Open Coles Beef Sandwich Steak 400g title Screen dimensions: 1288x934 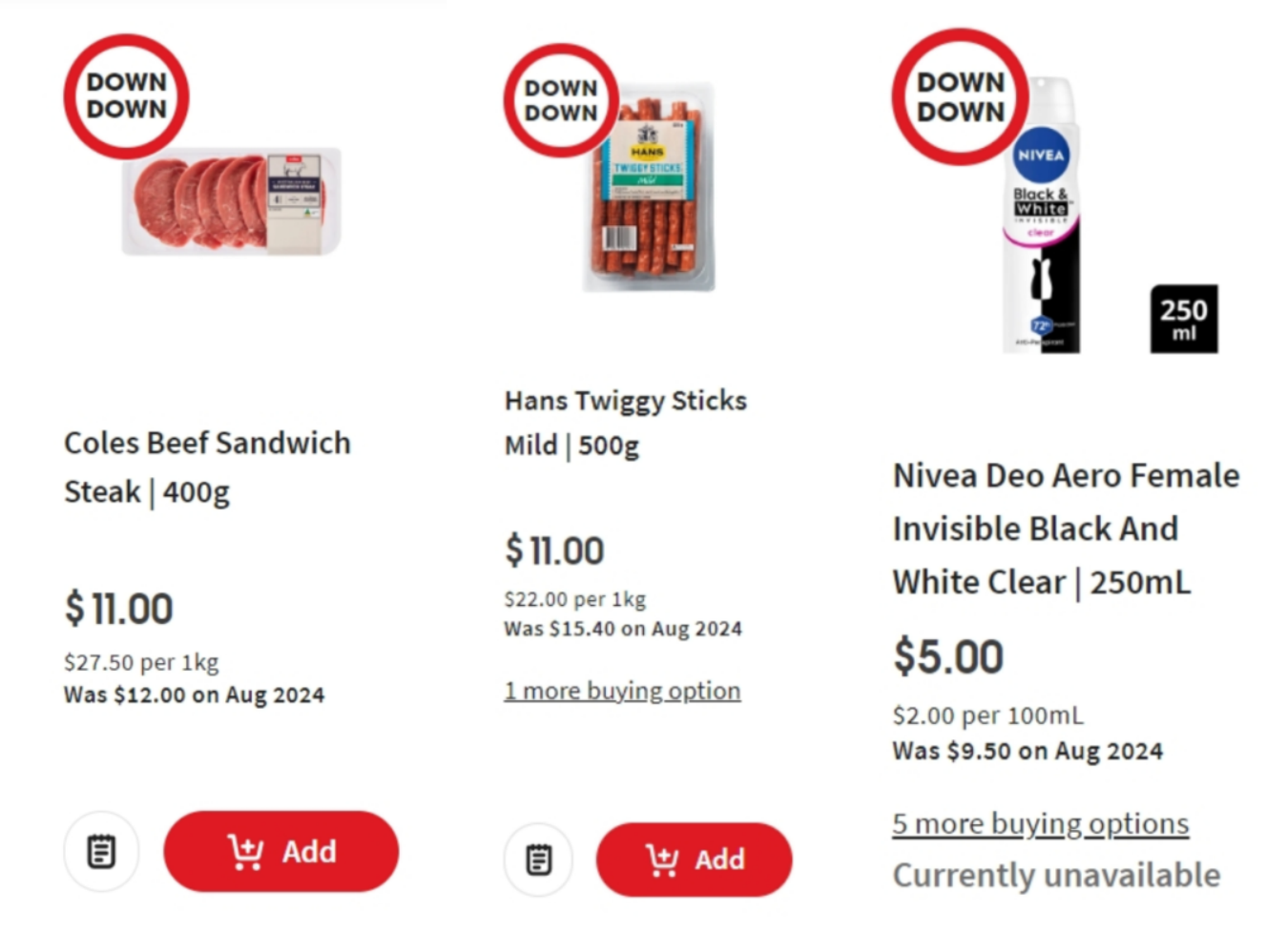click(207, 467)
